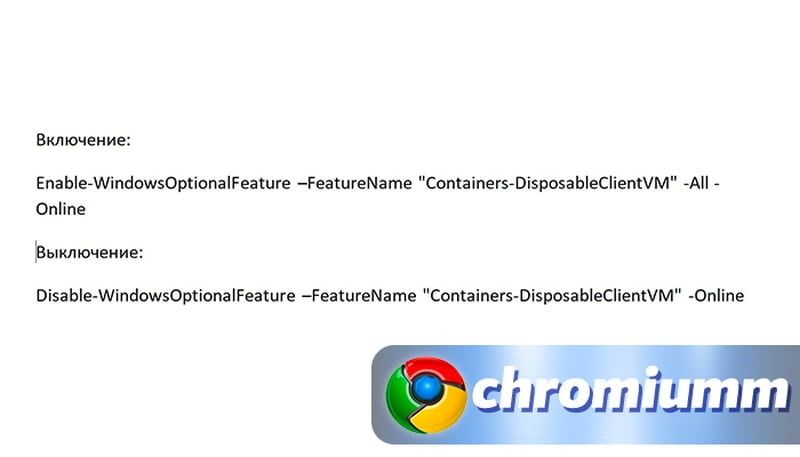The height and width of the screenshot is (457, 800).
Task: Click the wrapped word Online below the Enable command
Action: coord(61,209)
